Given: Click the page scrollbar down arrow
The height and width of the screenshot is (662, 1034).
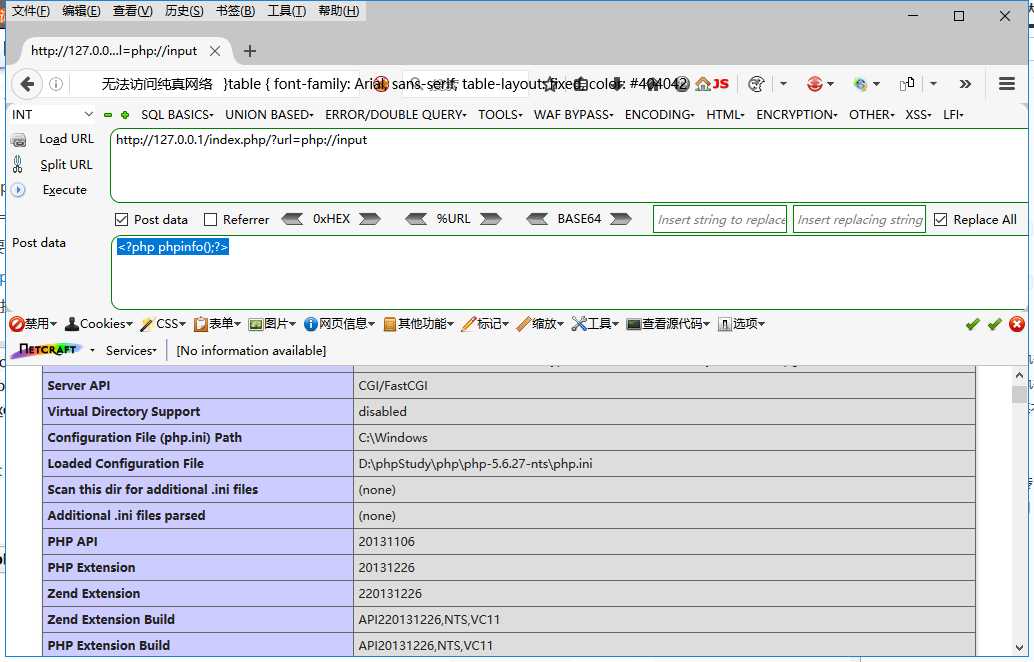Looking at the screenshot, I should pyautogui.click(x=1019, y=648).
